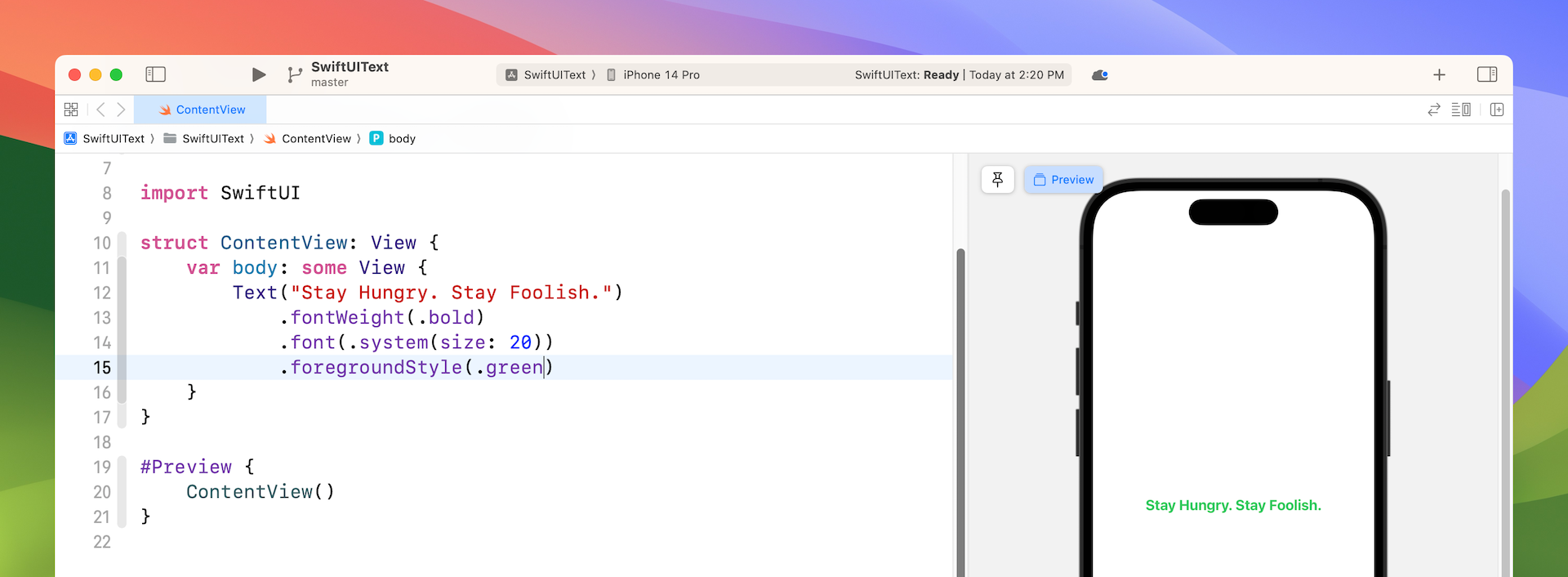Click line number 15 in gutter
The height and width of the screenshot is (577, 1568).
click(x=102, y=368)
